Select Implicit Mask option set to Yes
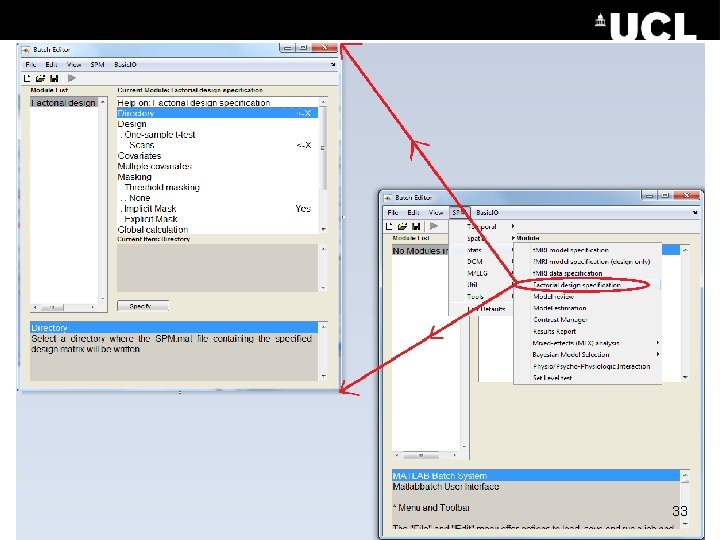The width and height of the screenshot is (720, 540). pos(217,208)
